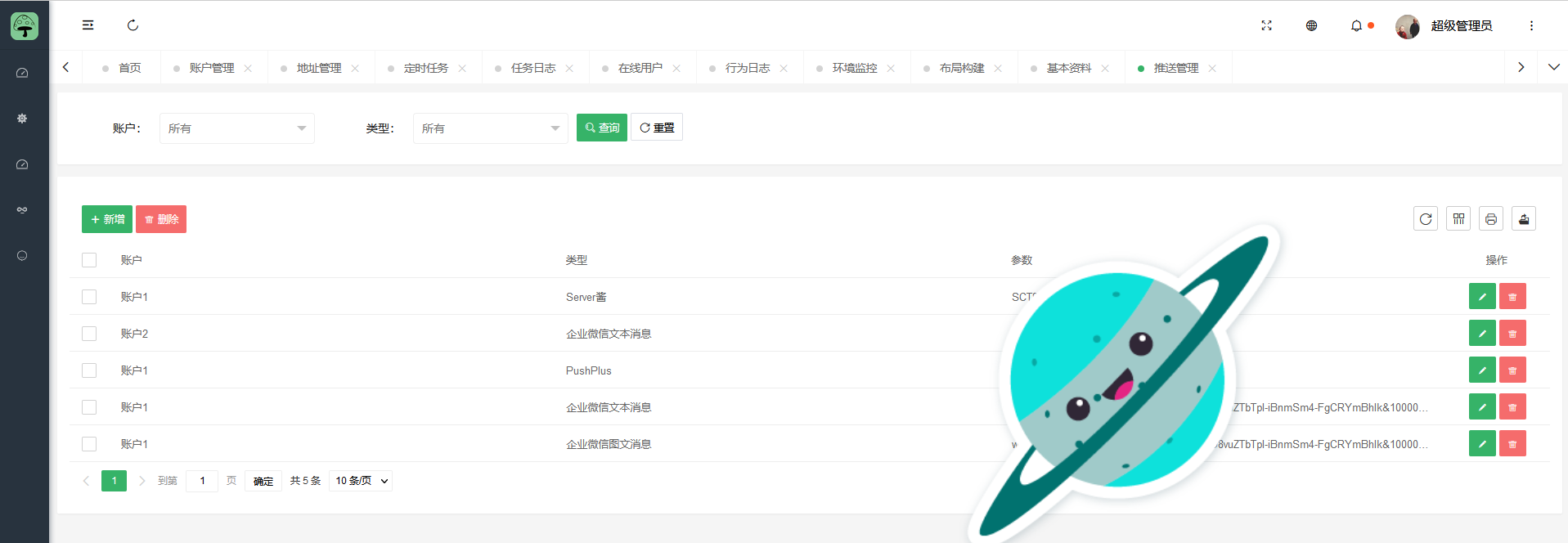Click the mushroom app logo
The height and width of the screenshot is (543, 1568).
point(25,25)
